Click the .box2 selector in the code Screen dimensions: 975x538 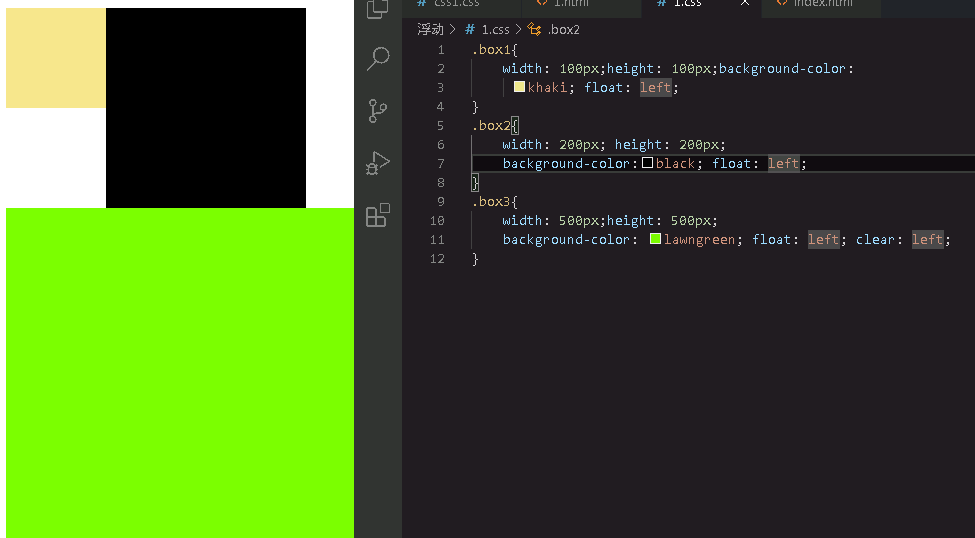(x=491, y=125)
